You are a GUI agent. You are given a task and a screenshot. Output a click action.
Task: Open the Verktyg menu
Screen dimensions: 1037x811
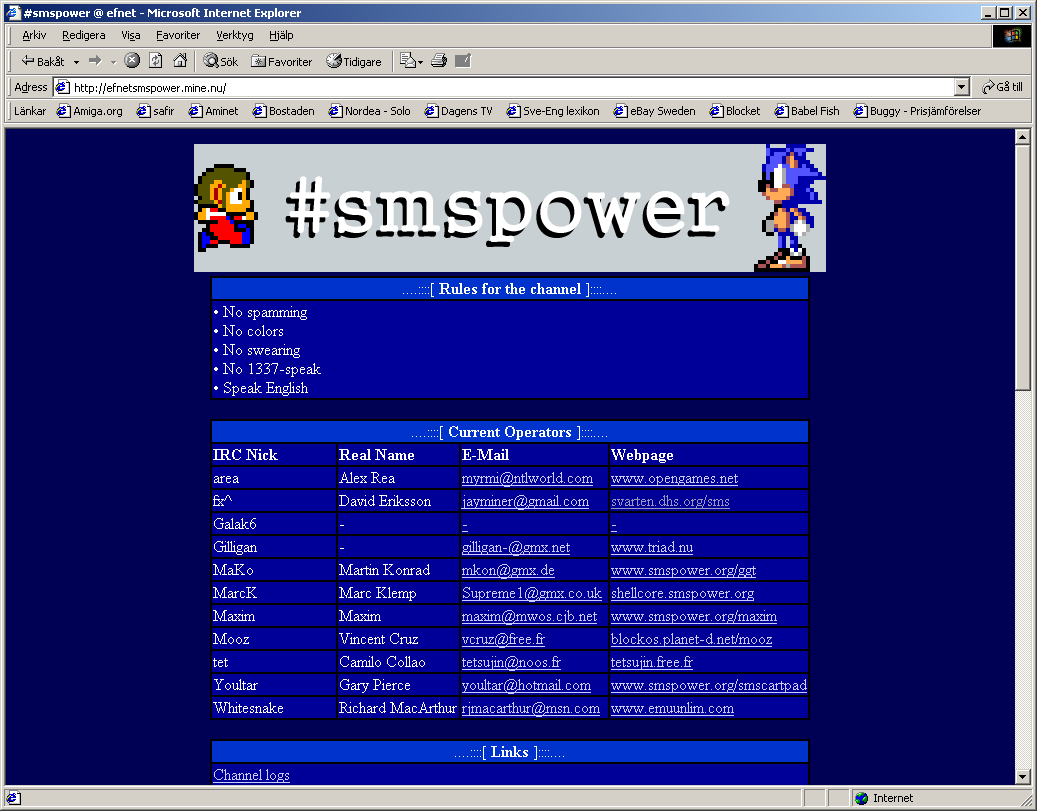(235, 35)
